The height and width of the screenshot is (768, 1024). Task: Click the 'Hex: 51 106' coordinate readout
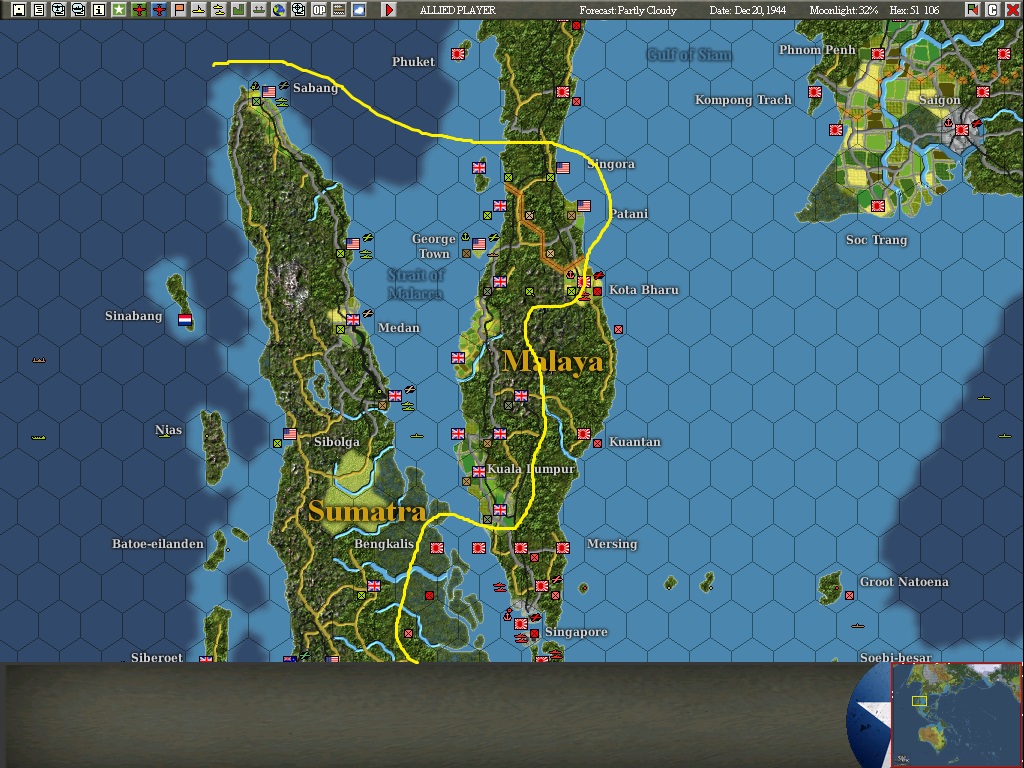914,10
